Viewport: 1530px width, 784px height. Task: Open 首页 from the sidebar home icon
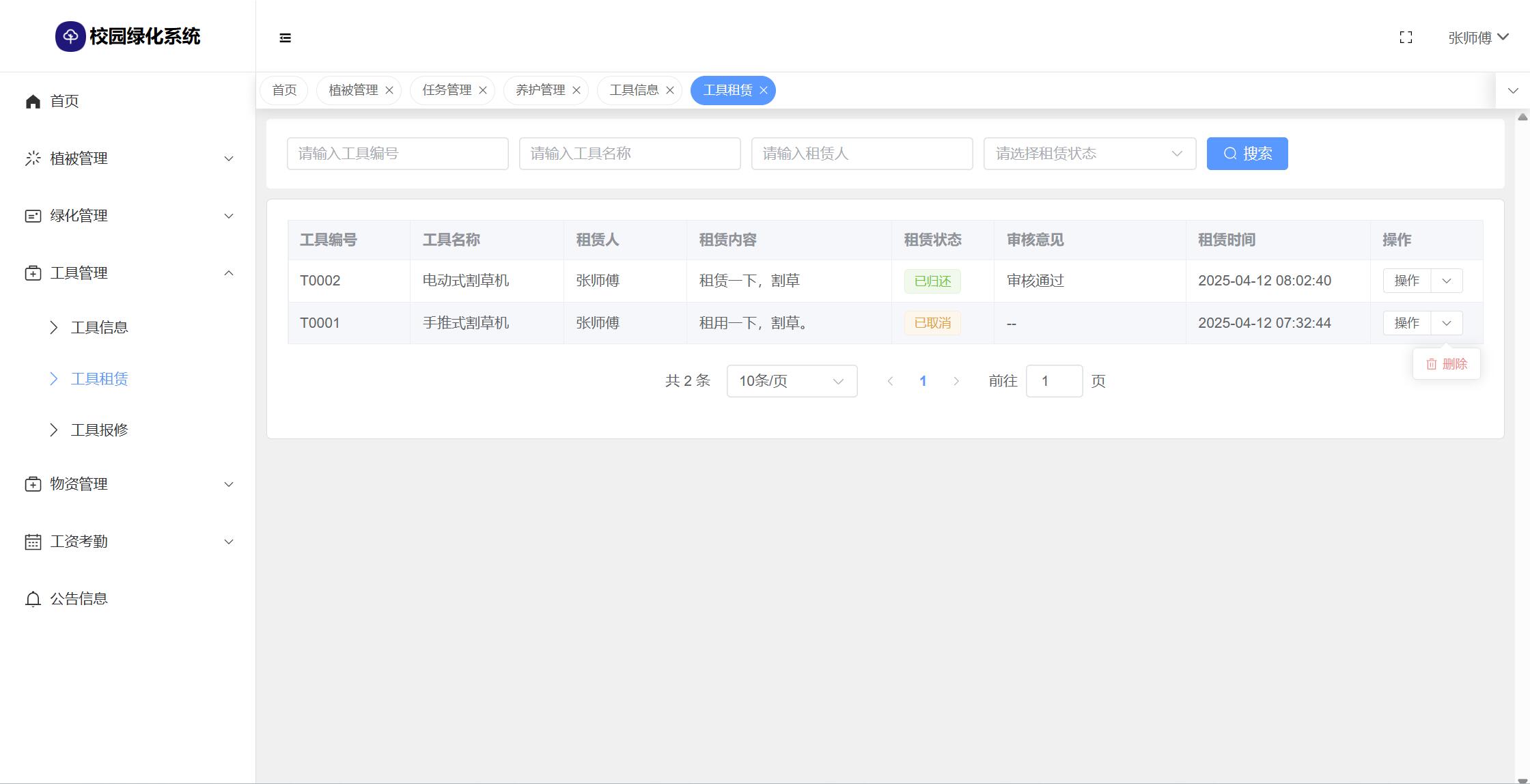pyautogui.click(x=33, y=102)
